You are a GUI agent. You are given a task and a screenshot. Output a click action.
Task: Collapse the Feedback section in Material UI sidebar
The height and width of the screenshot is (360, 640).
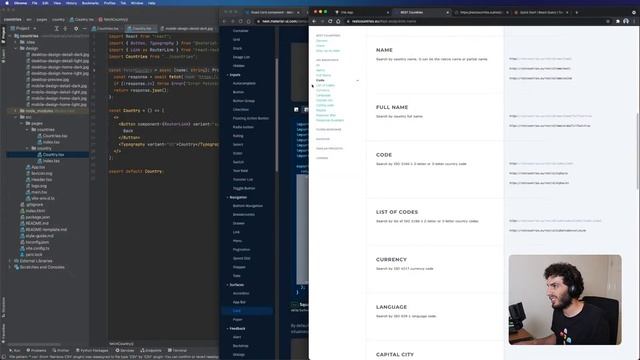[x=236, y=329]
